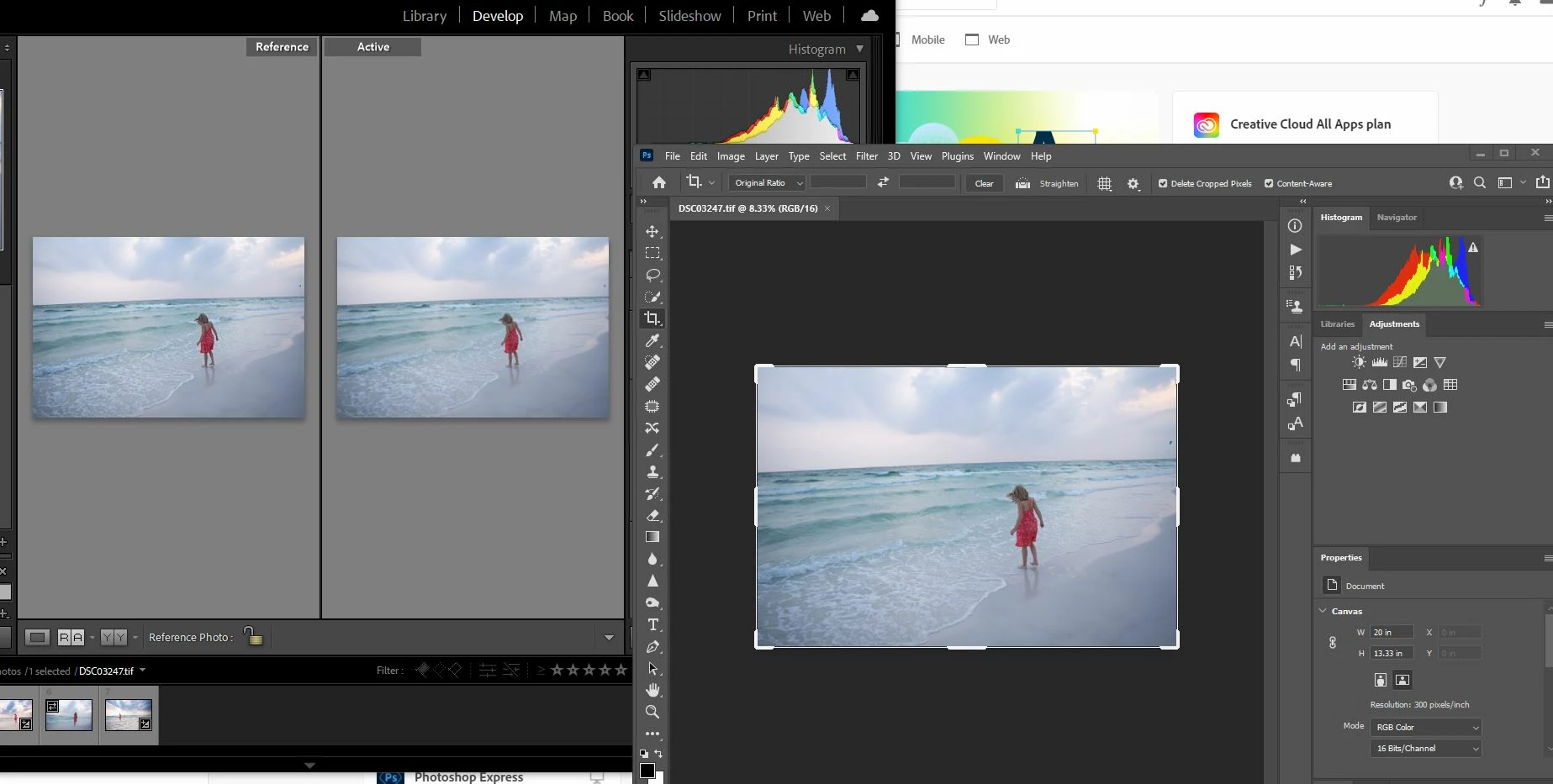The image size is (1553, 784).
Task: Swap crop width and height values
Action: (x=883, y=182)
